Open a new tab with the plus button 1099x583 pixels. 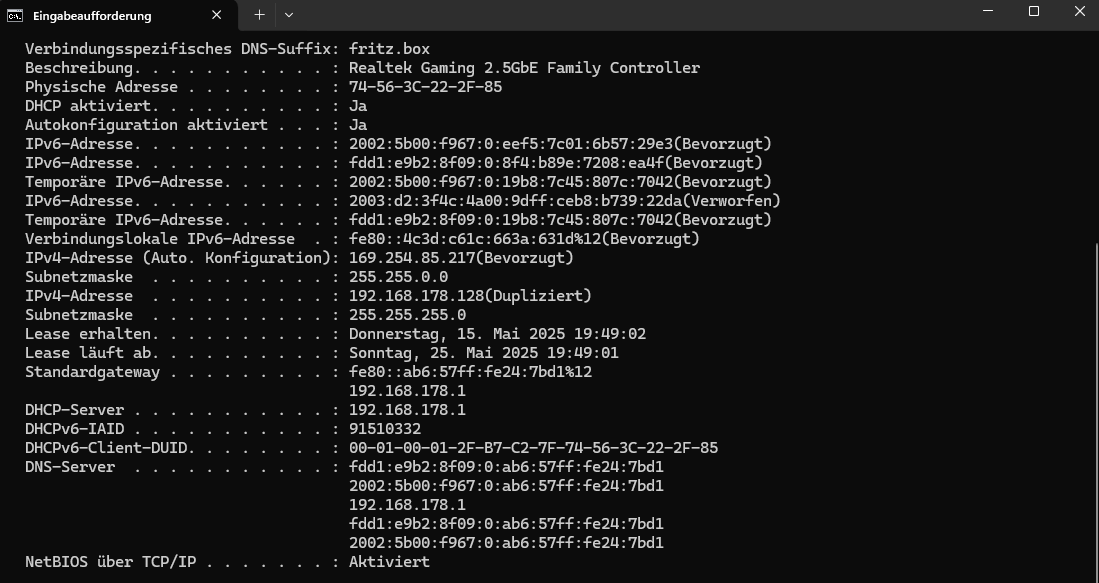point(259,15)
